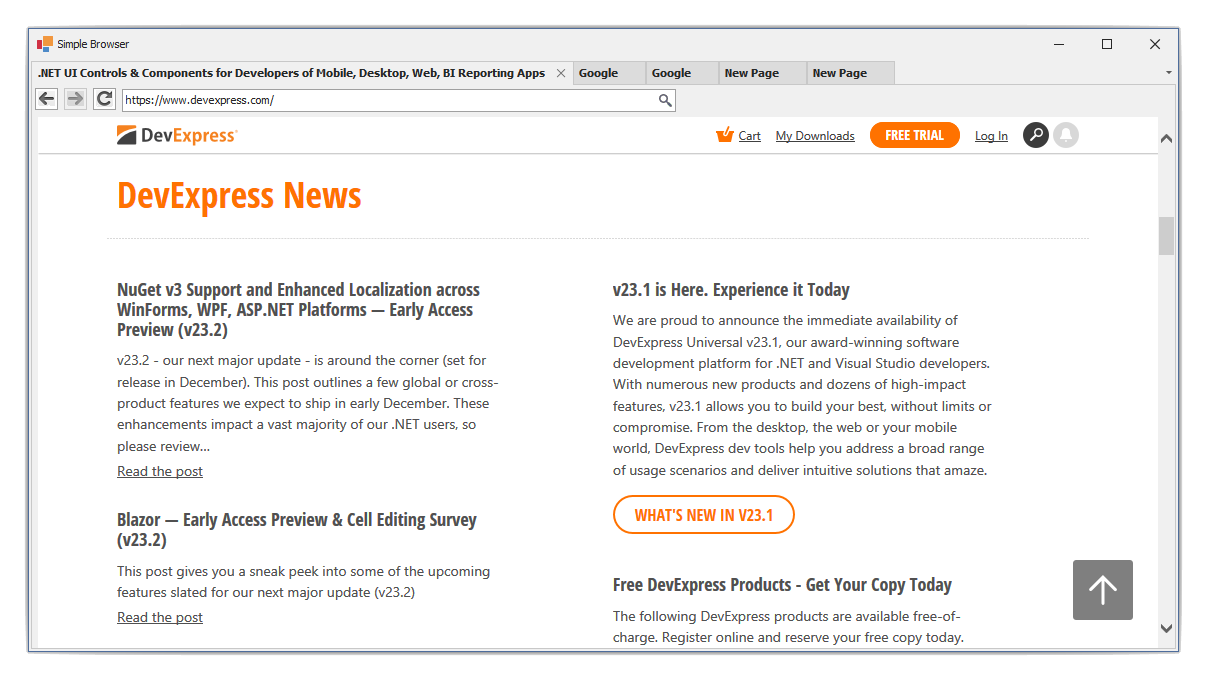
Task: Read the post under NuGet article
Action: point(160,471)
